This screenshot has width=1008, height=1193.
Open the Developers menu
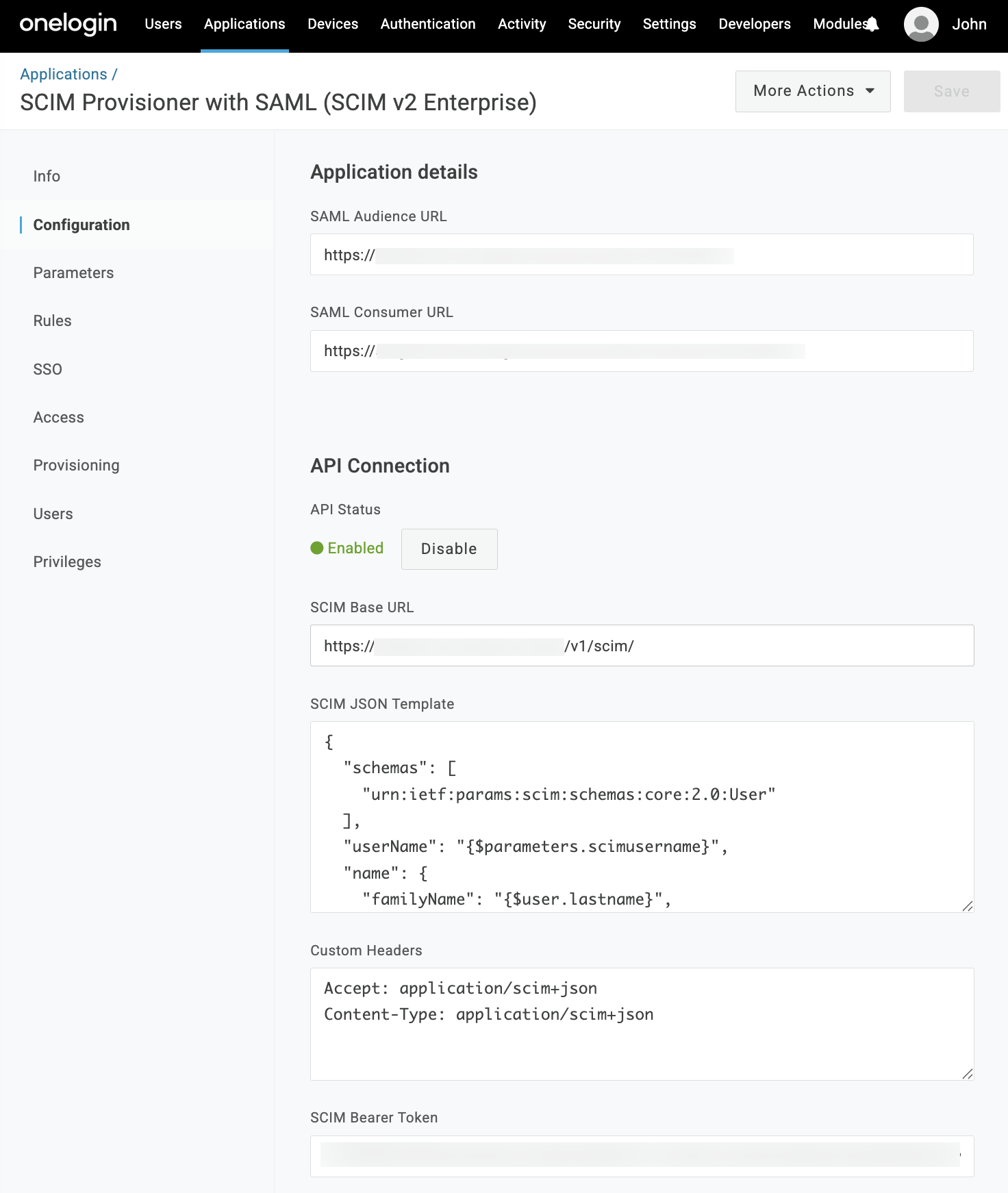pos(754,24)
